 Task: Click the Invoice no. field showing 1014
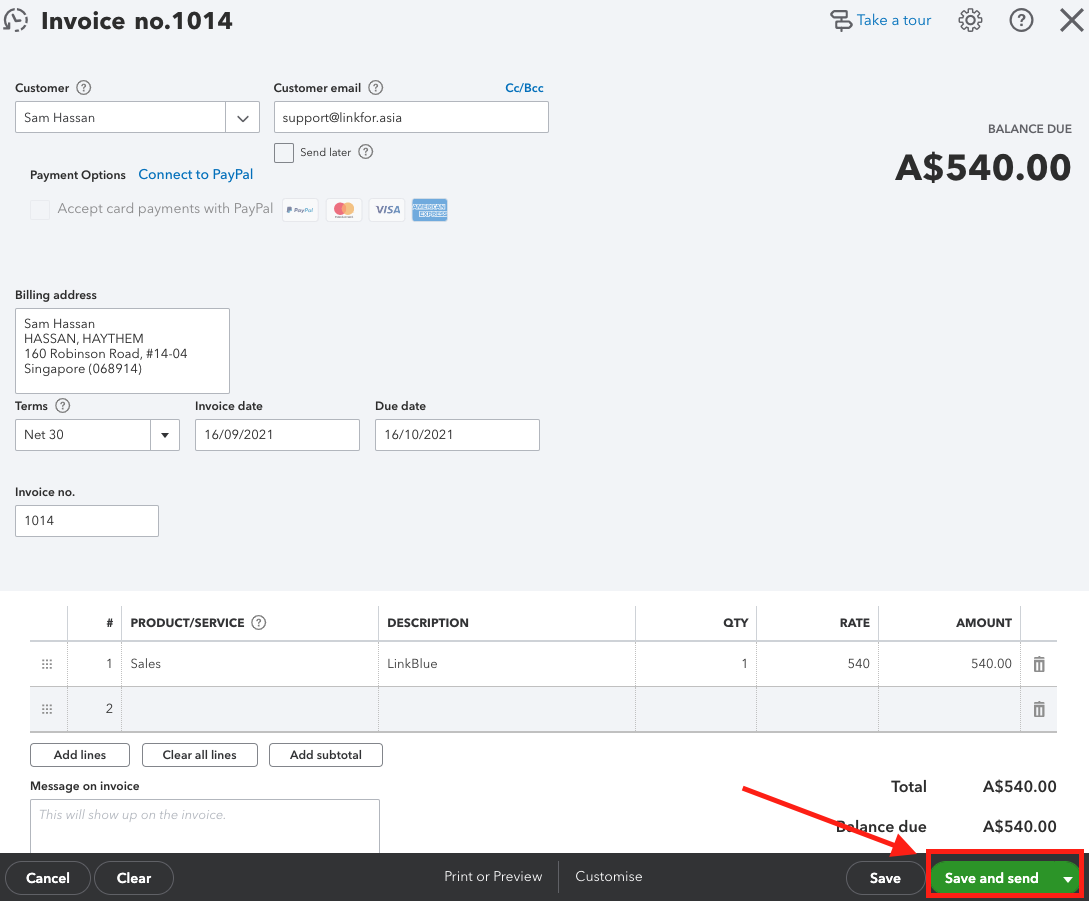87,521
